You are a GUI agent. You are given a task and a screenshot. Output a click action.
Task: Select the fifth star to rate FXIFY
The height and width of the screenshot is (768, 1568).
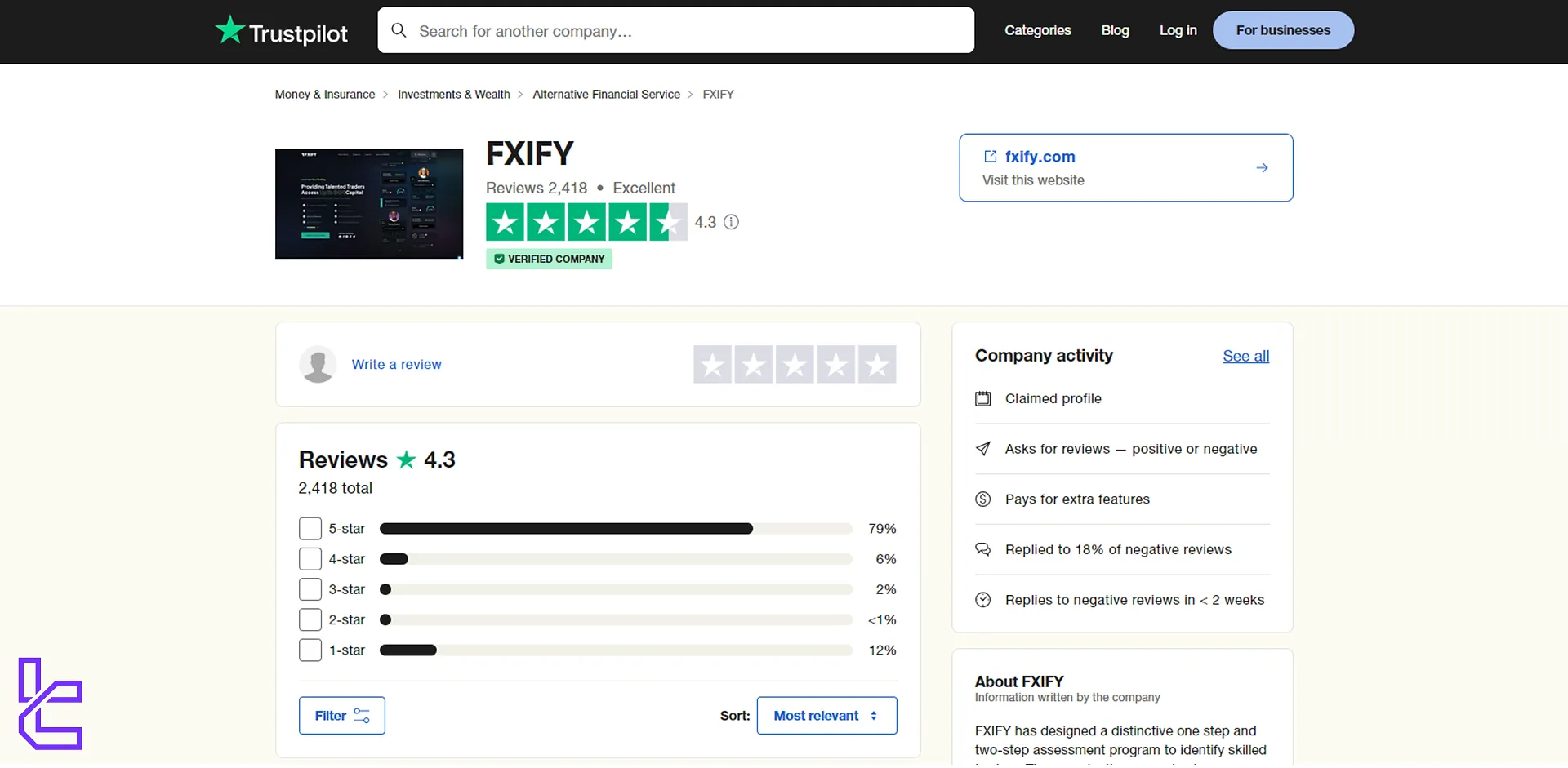[x=877, y=364]
